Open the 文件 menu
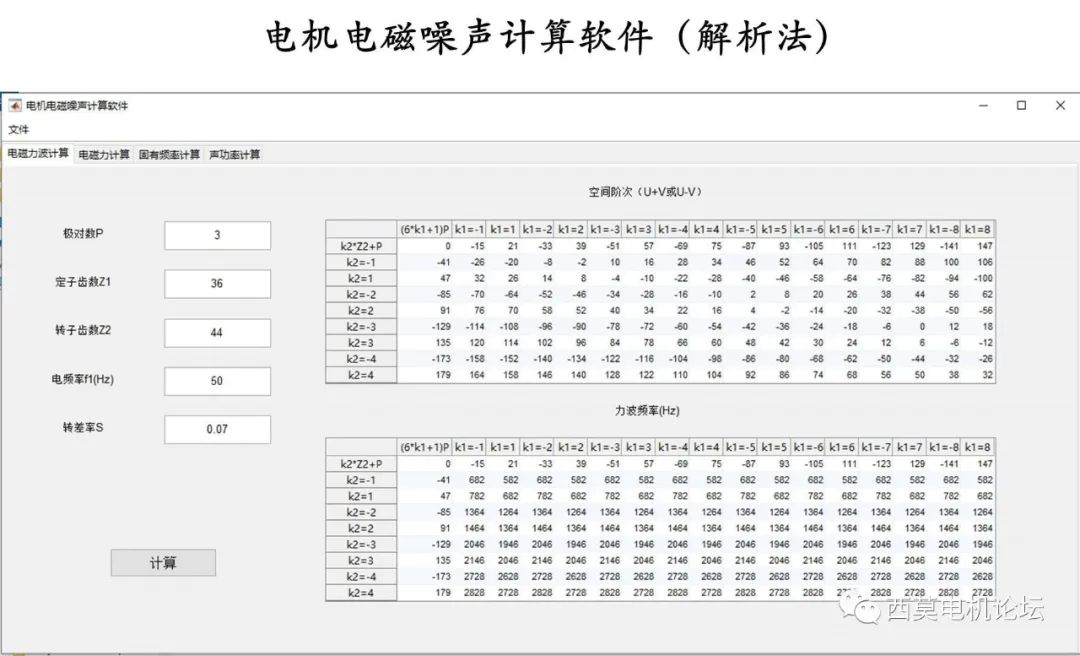Viewport: 1080px width, 656px height. click(20, 129)
